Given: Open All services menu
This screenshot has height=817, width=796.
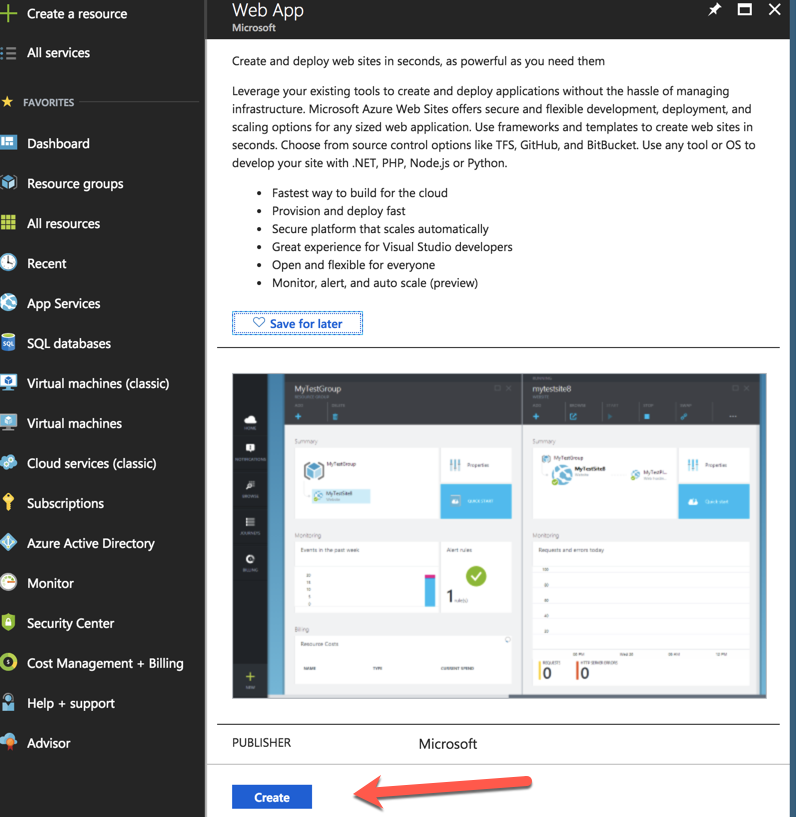Looking at the screenshot, I should (x=58, y=53).
